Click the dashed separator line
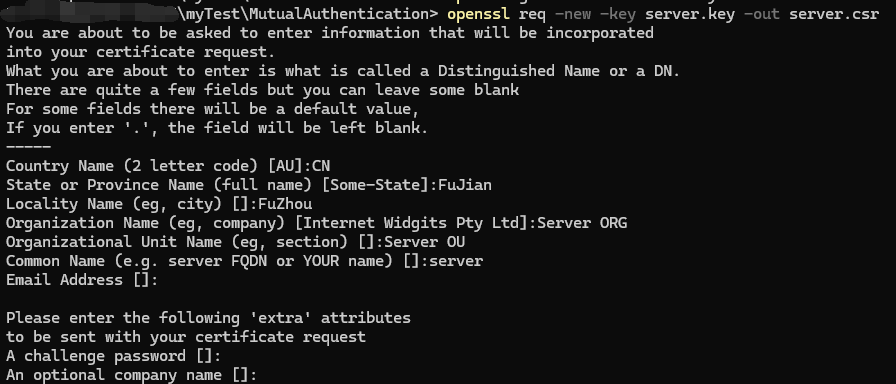Screen dimensions: 896x384 point(29,147)
